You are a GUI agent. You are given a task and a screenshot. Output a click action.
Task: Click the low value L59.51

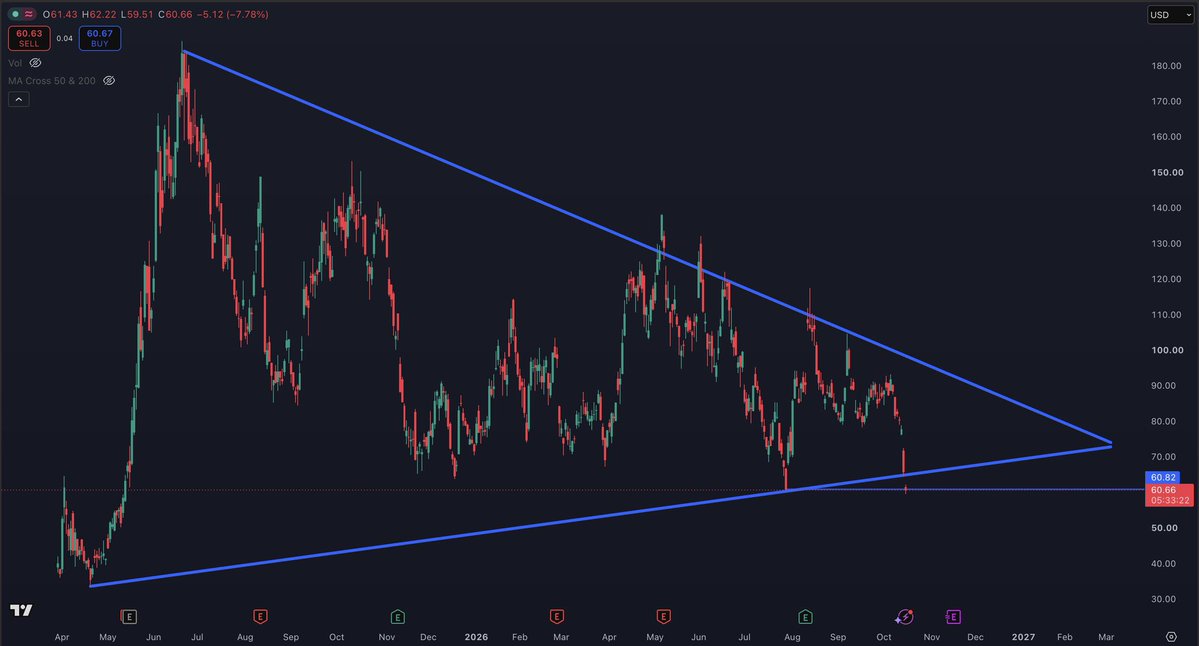137,14
